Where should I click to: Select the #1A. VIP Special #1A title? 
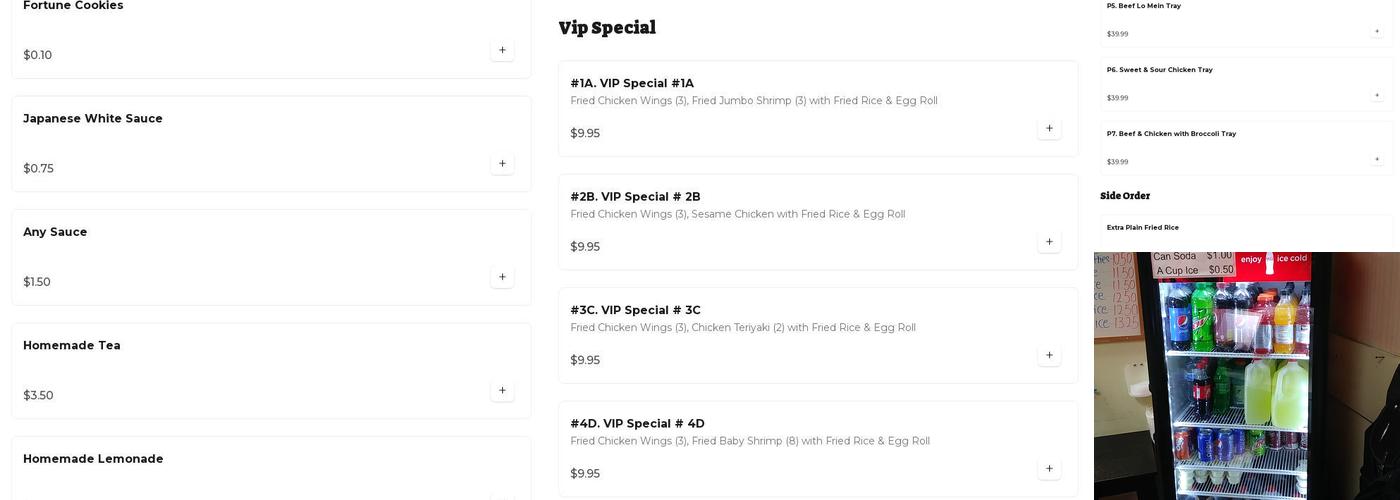(x=632, y=83)
